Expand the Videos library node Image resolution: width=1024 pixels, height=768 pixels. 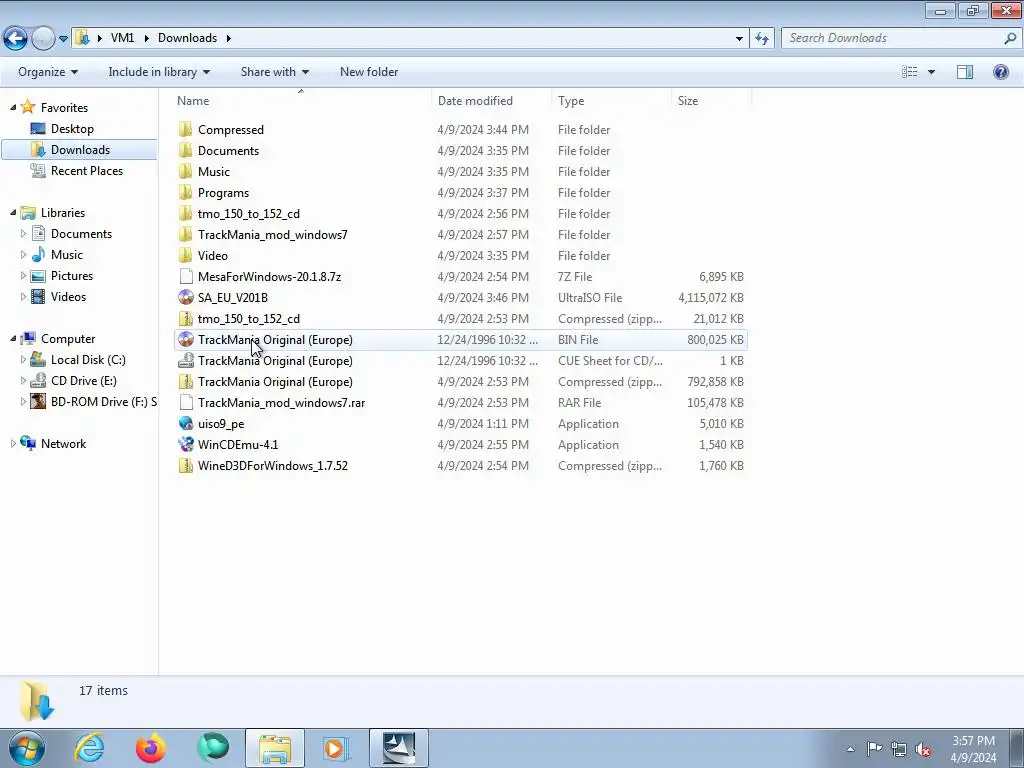point(24,296)
